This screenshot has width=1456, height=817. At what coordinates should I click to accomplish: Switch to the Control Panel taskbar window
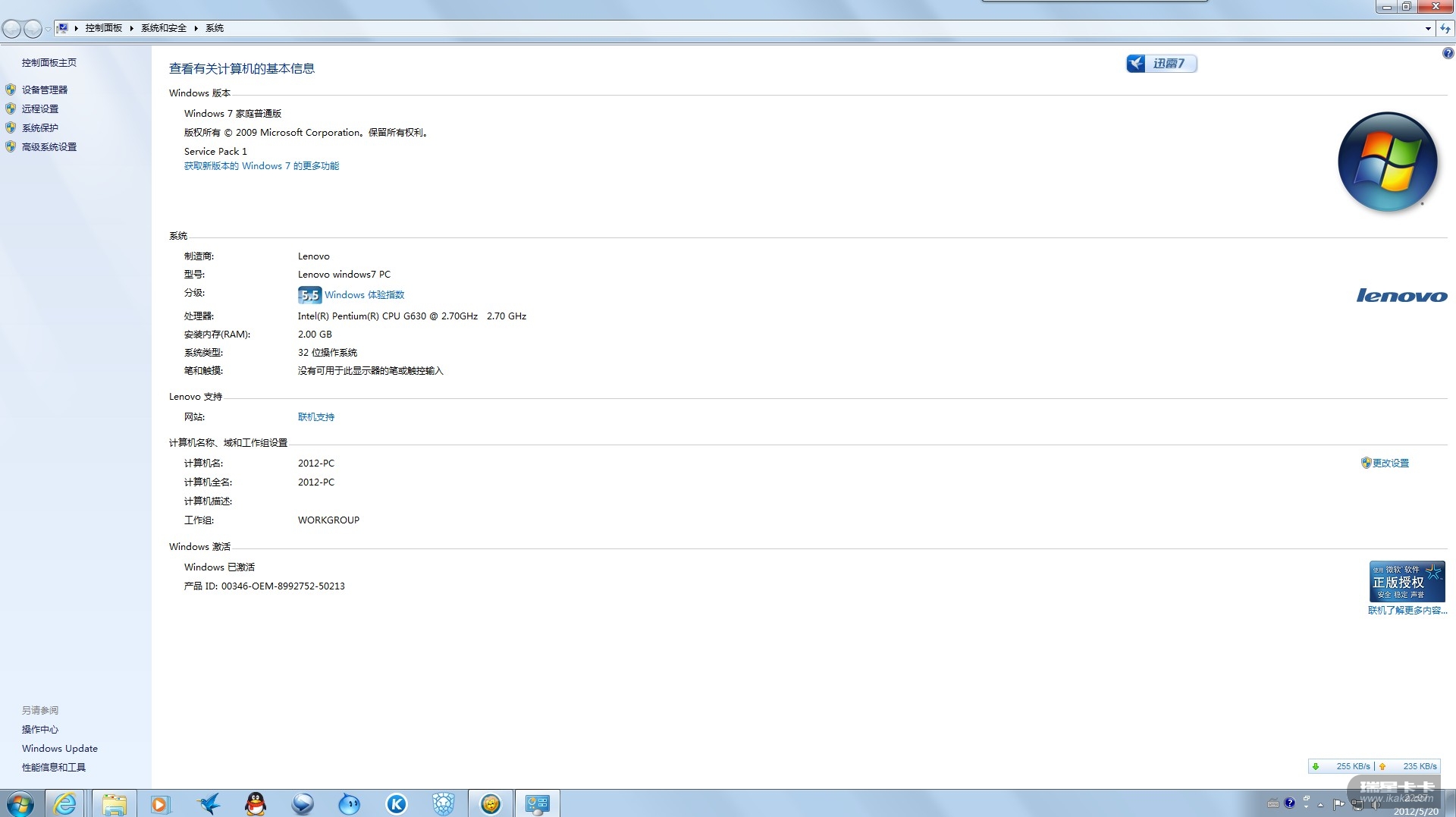tap(538, 803)
